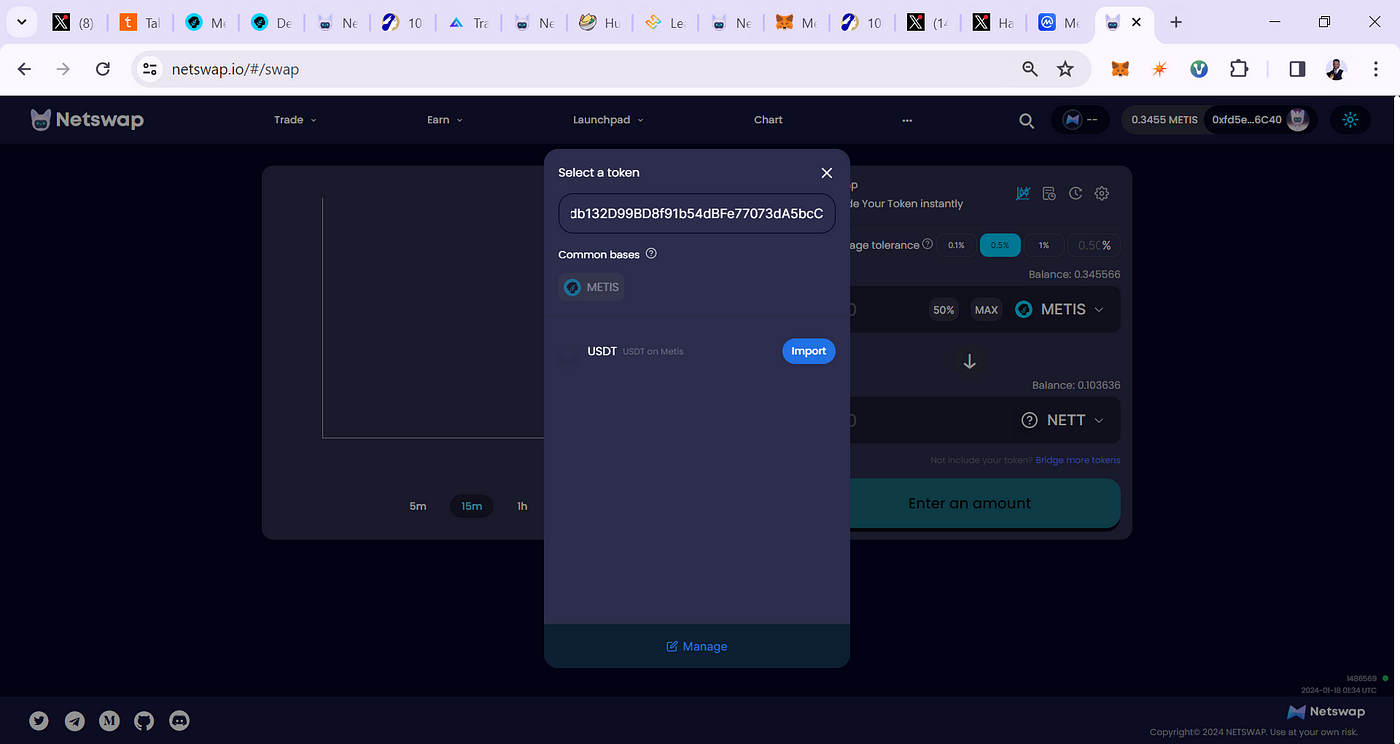Click the header search magnifier icon

(1026, 120)
